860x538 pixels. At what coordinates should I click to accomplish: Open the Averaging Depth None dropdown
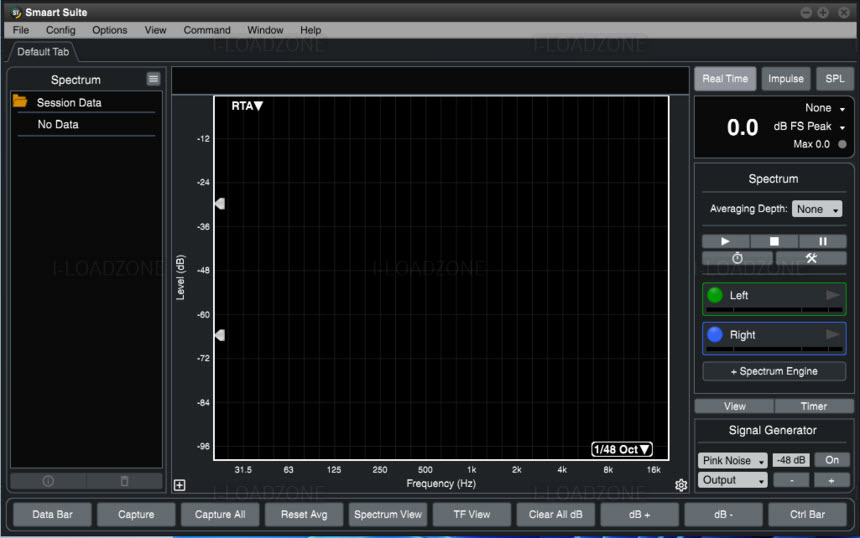pos(817,209)
